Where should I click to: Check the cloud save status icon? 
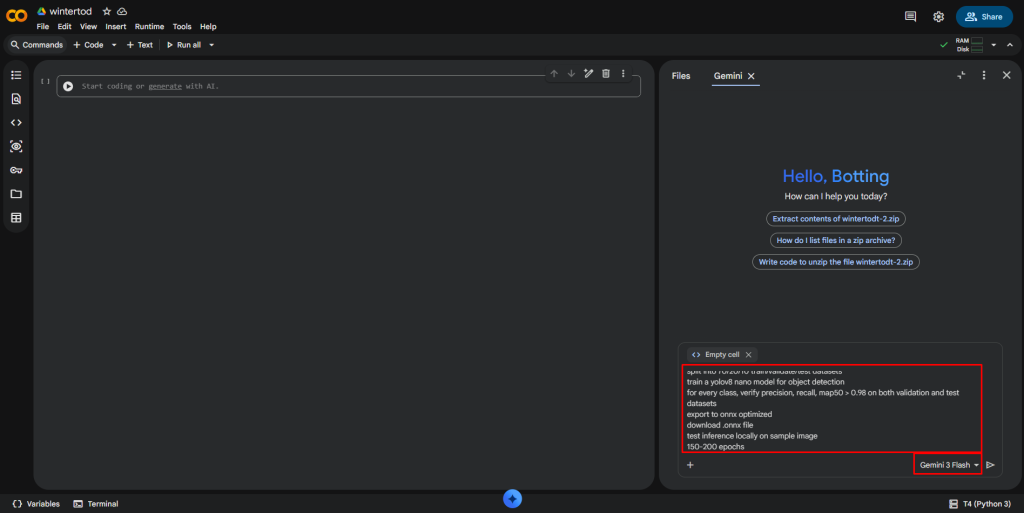pos(122,11)
